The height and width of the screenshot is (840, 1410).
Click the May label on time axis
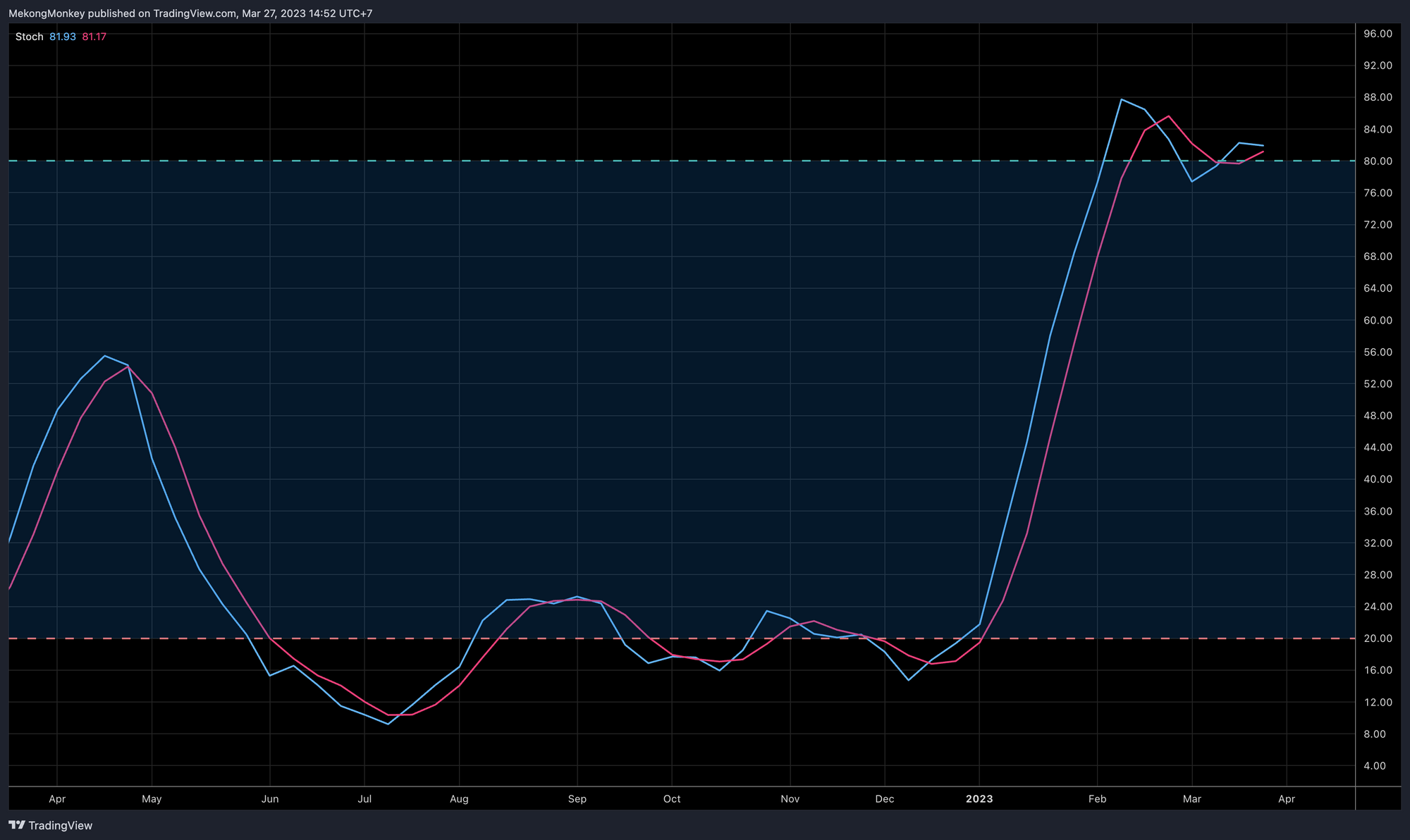click(x=152, y=799)
